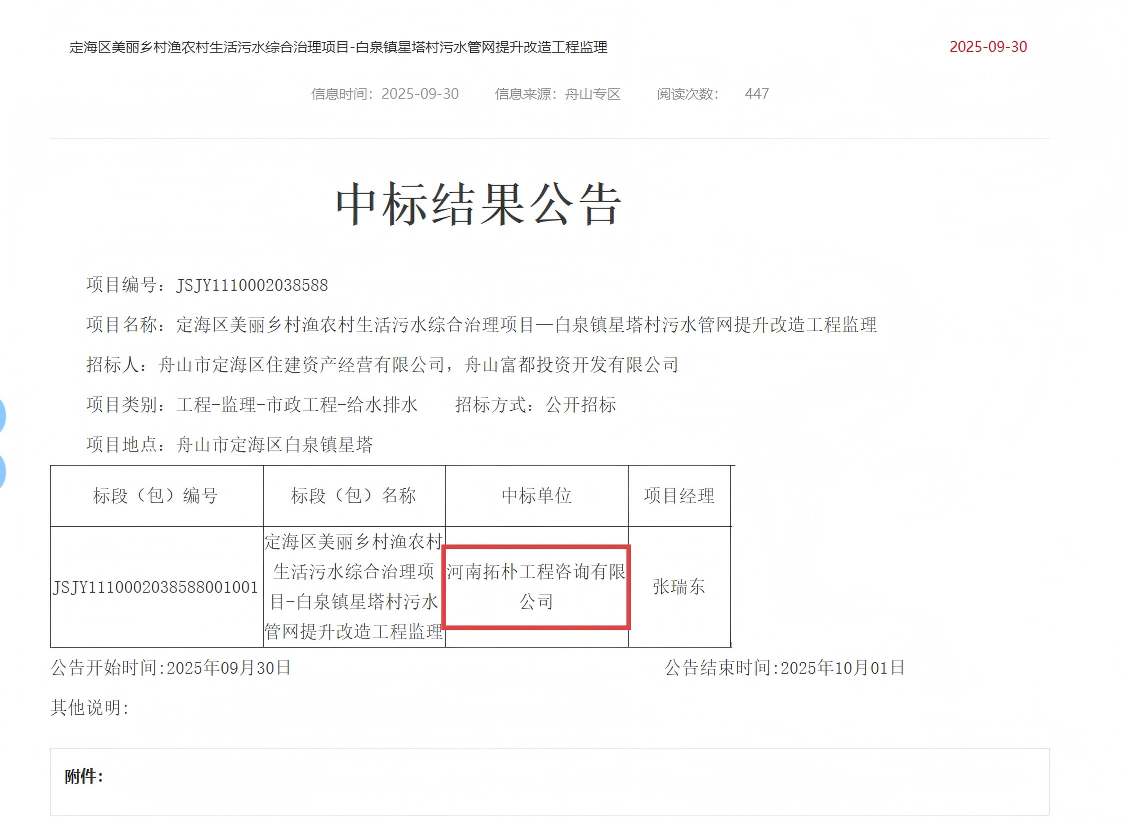
Task: Click the project manager name 张瑞东
Action: pos(679,587)
